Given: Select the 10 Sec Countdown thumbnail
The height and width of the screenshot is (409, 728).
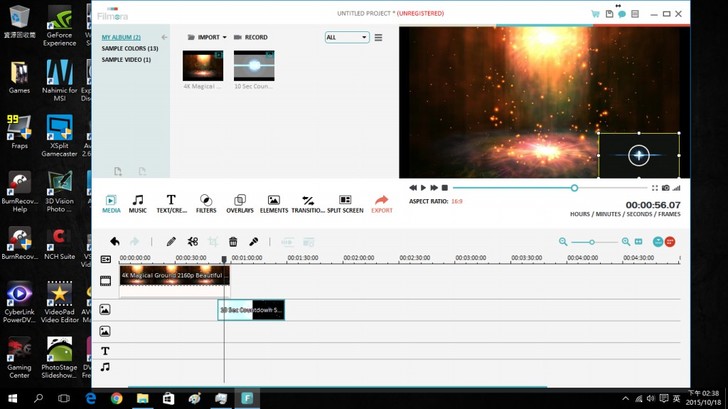Looking at the screenshot, I should (254, 69).
